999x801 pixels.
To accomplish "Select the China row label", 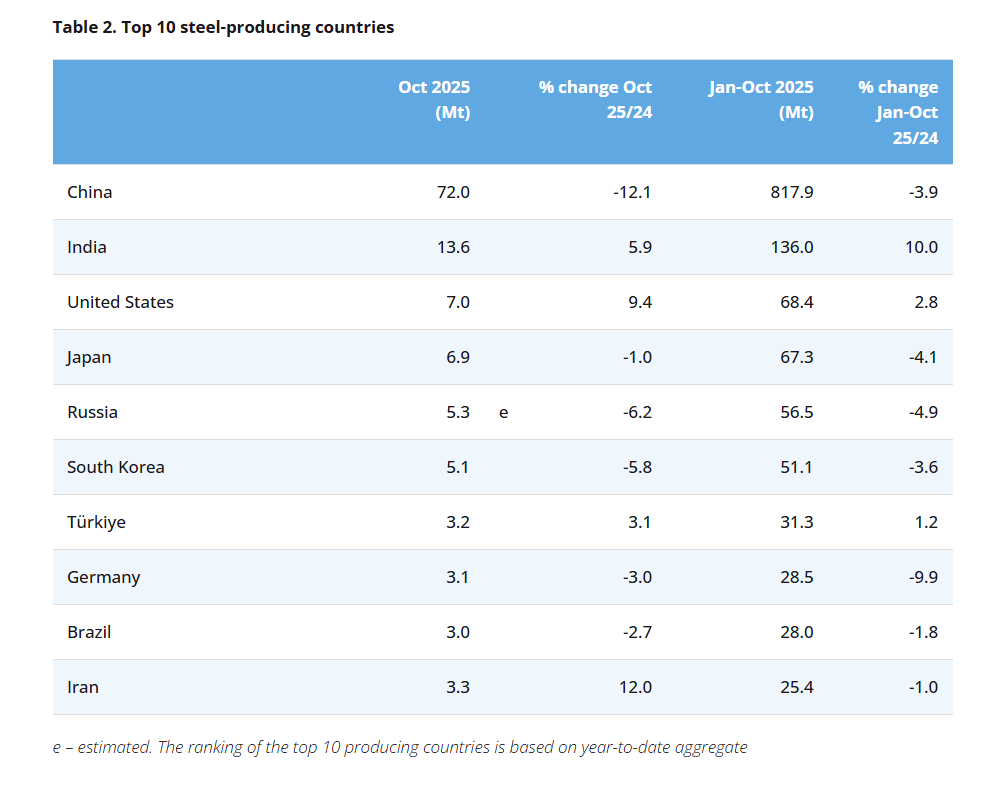I will click(x=90, y=192).
